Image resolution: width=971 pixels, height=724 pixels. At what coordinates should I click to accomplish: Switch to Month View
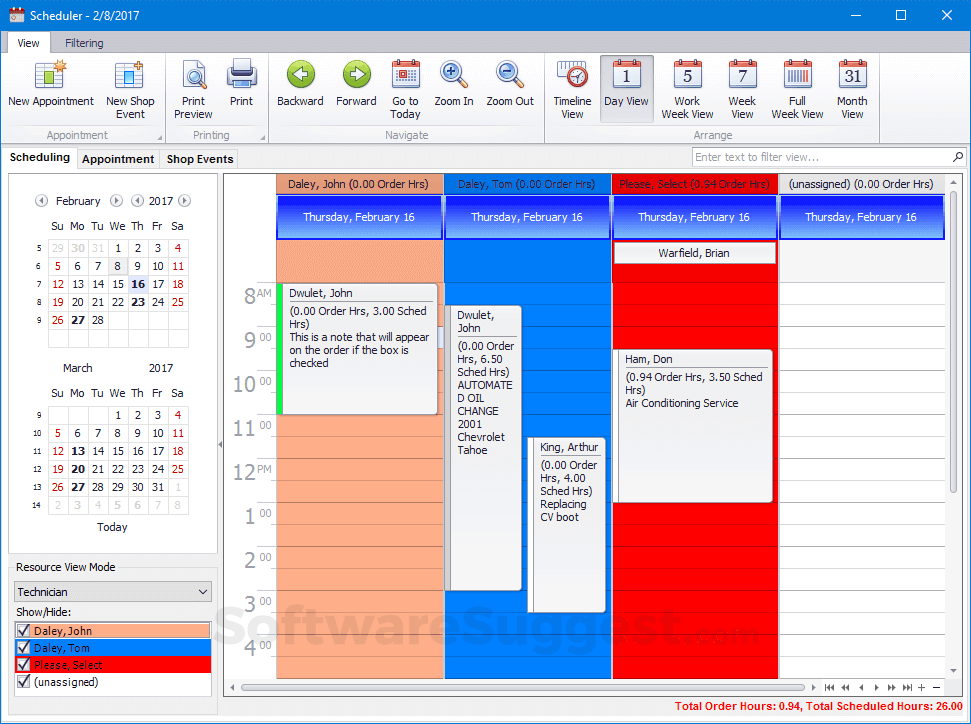click(852, 76)
